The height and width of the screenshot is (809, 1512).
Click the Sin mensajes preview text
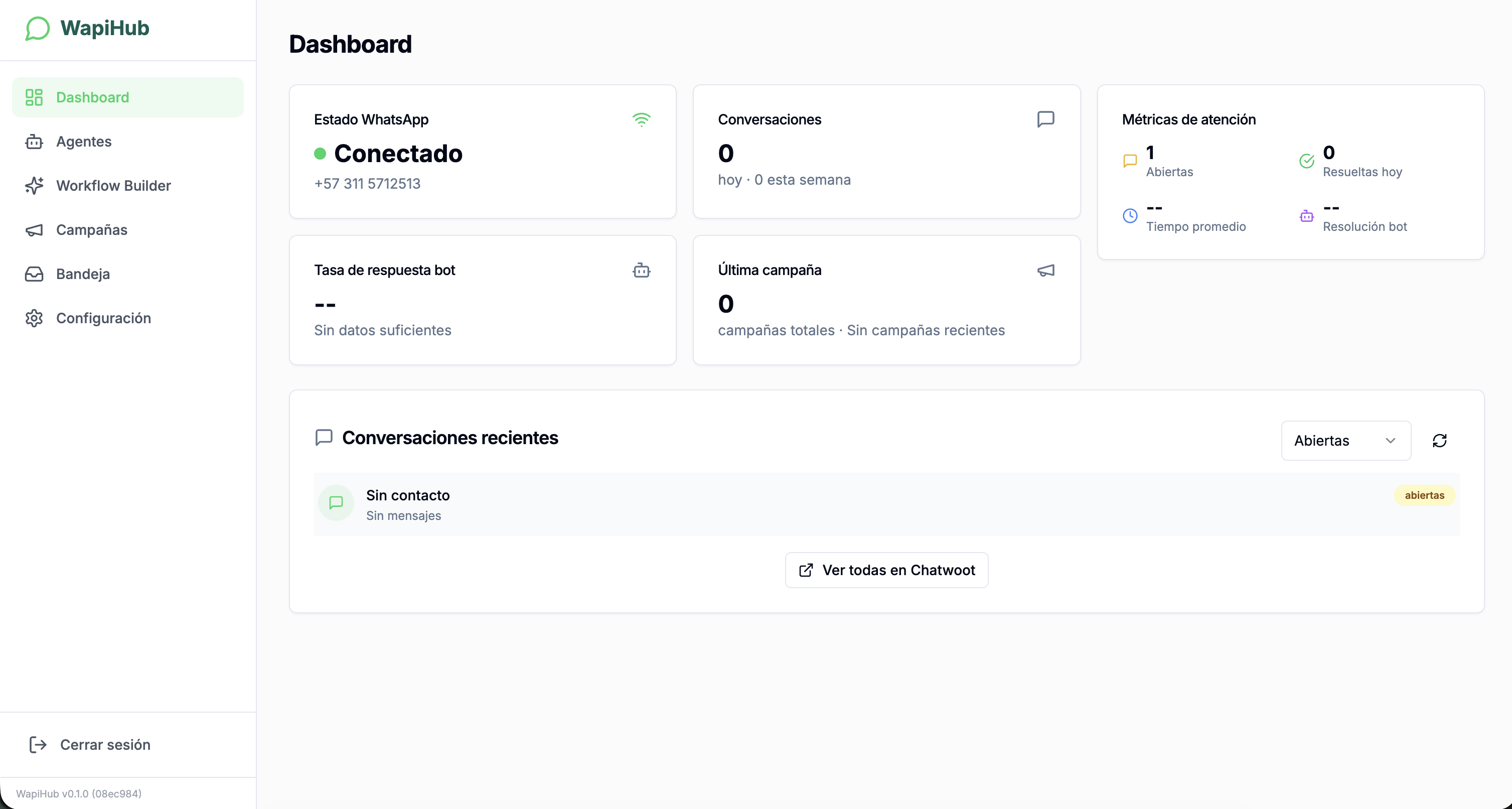point(403,515)
